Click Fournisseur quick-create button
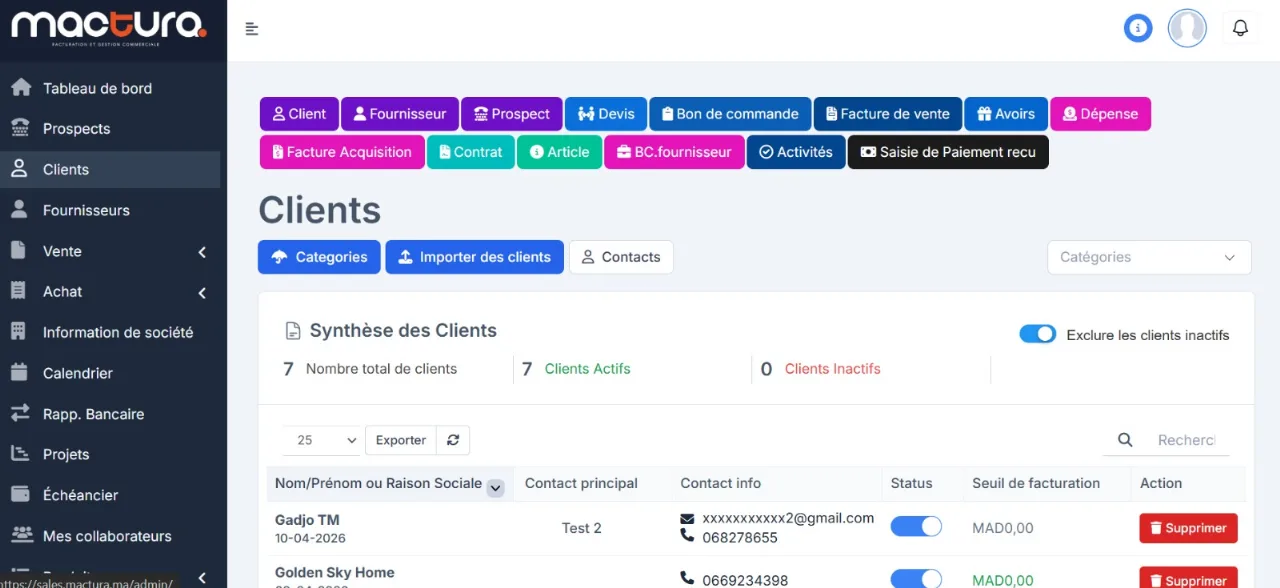 [400, 114]
